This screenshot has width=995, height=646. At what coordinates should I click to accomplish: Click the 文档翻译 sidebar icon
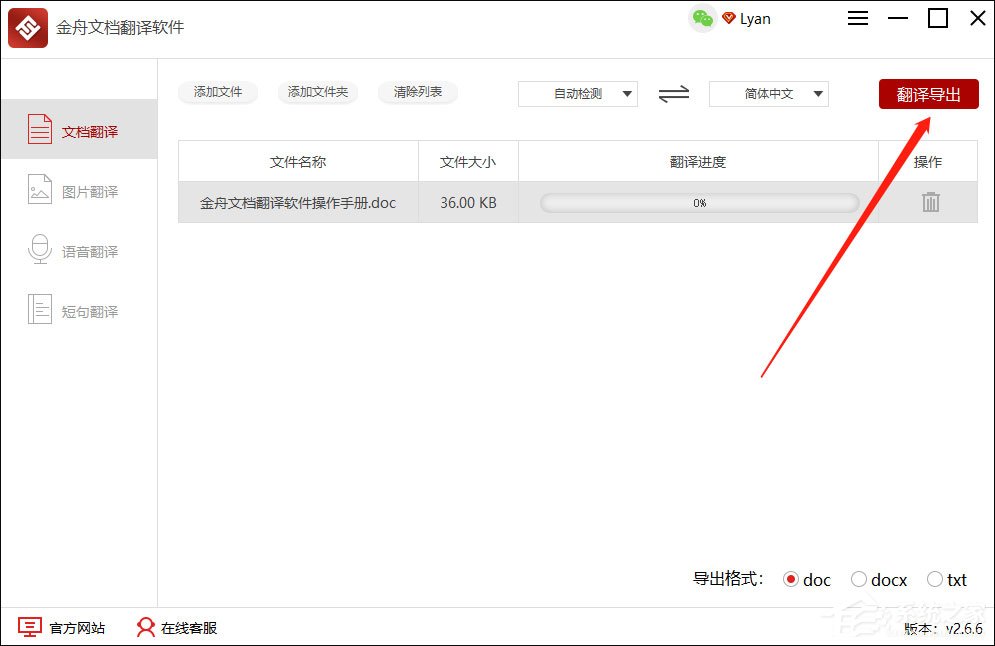(79, 128)
